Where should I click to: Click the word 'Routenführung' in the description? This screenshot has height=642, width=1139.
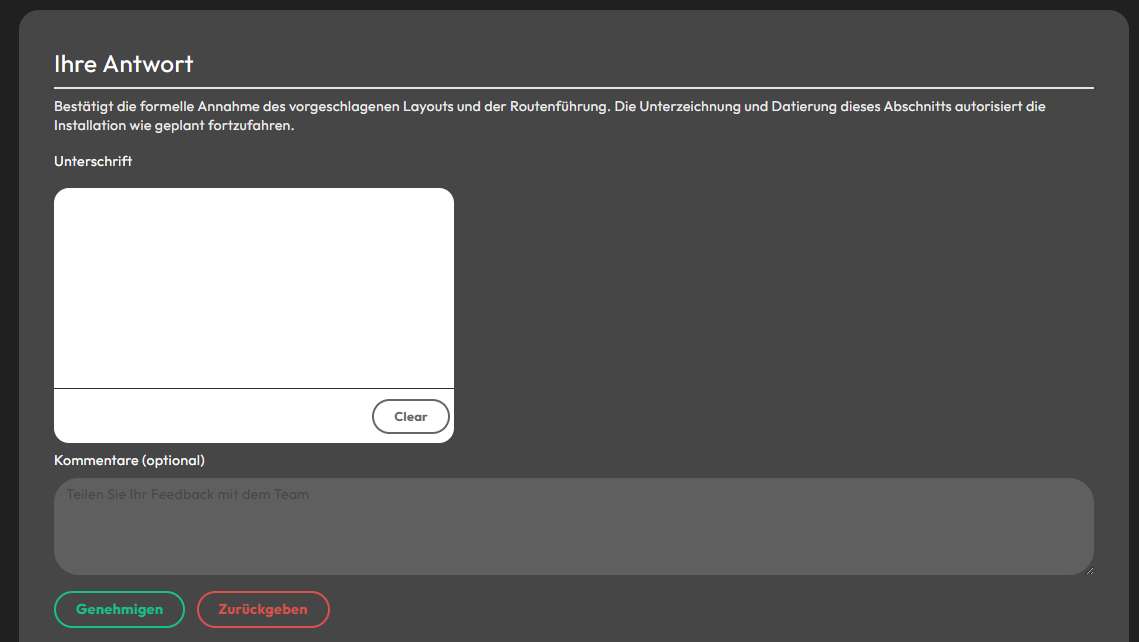tap(560, 106)
